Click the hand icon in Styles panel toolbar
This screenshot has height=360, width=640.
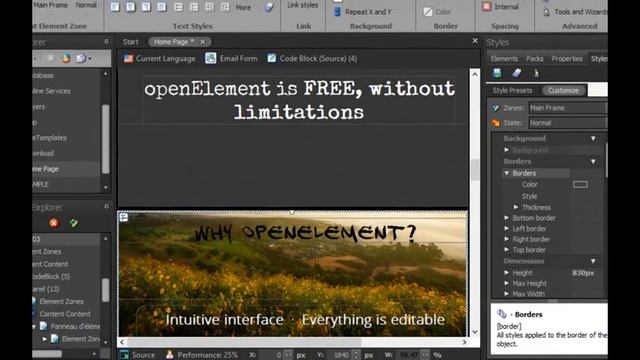pyautogui.click(x=536, y=73)
